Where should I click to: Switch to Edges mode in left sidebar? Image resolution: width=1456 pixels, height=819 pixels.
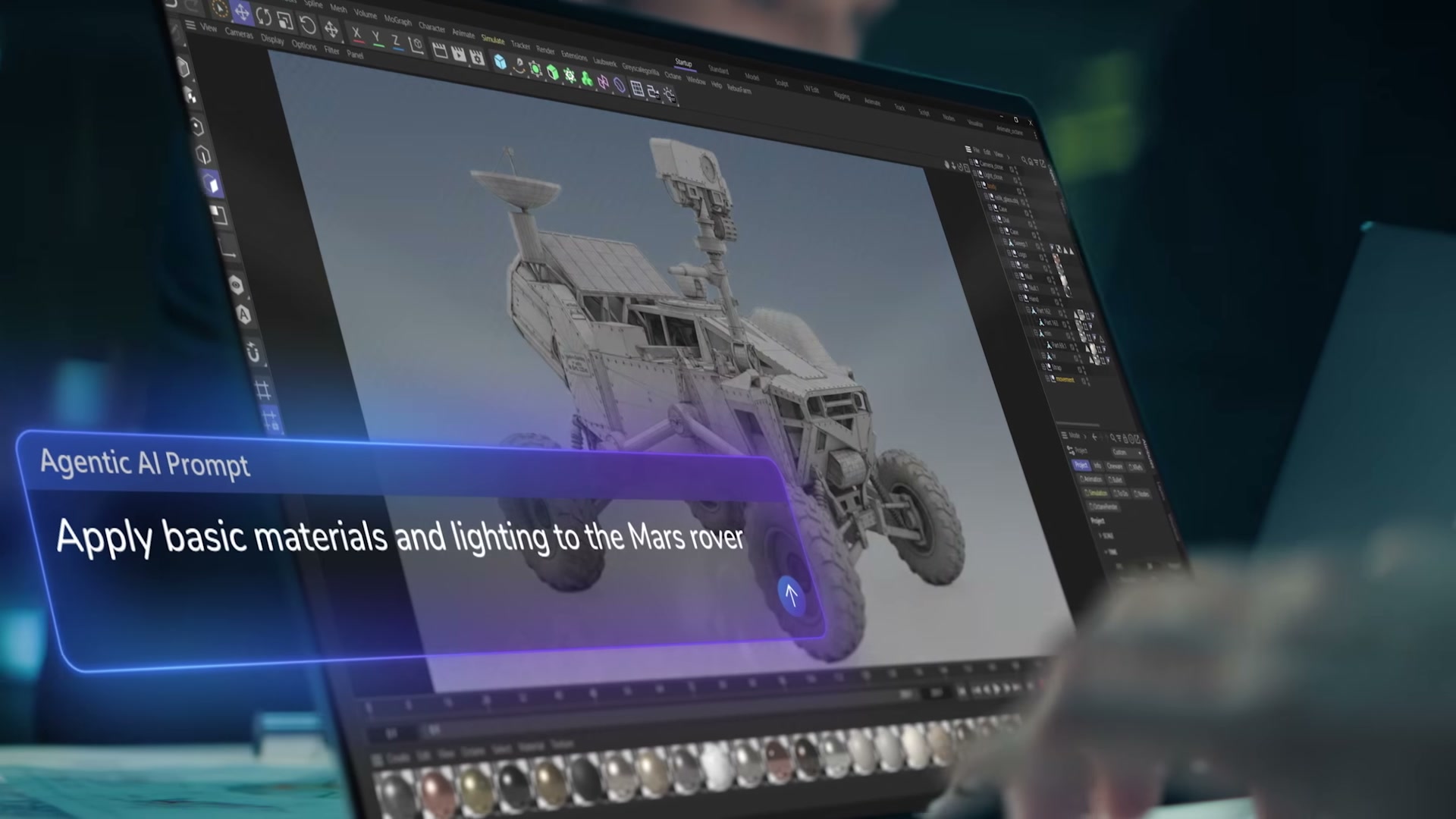click(203, 155)
